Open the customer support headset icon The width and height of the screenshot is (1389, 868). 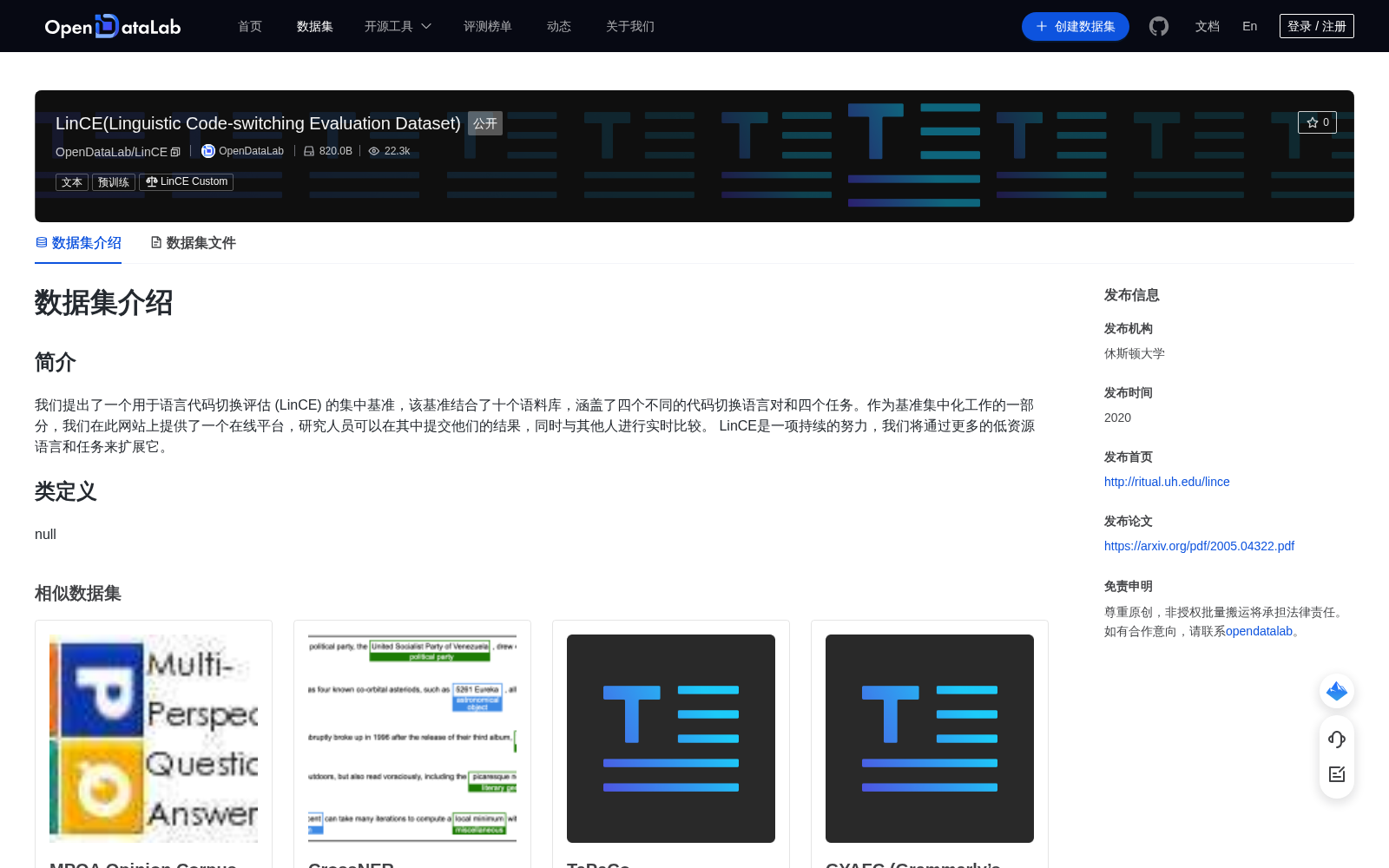(x=1337, y=740)
